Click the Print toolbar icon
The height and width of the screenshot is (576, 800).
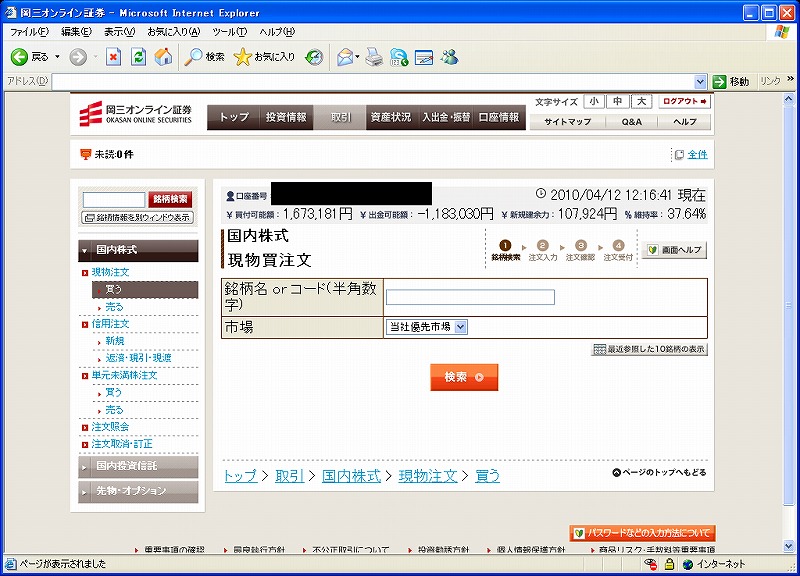tap(374, 57)
